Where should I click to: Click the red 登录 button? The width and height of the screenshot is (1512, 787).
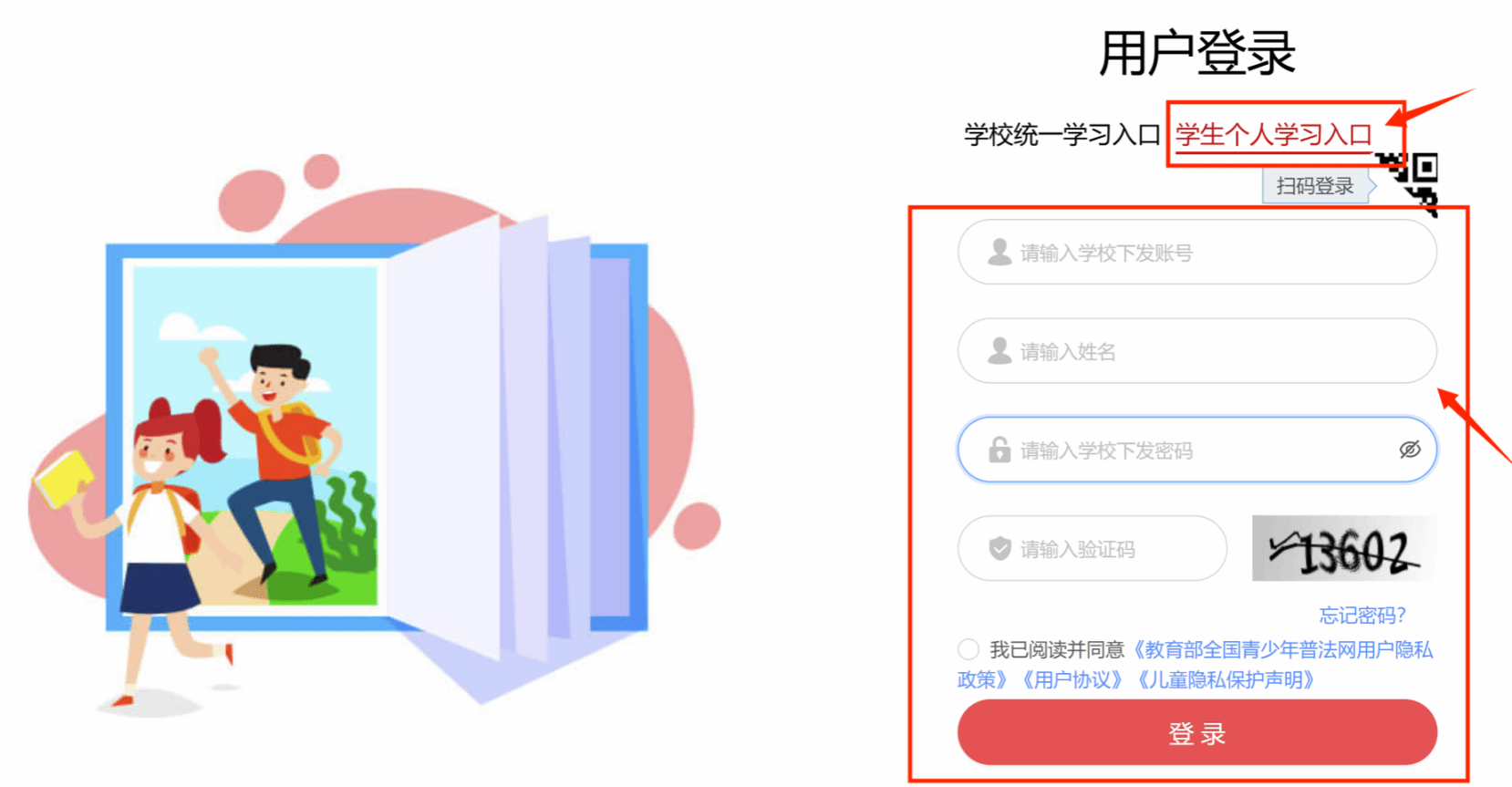(1197, 732)
